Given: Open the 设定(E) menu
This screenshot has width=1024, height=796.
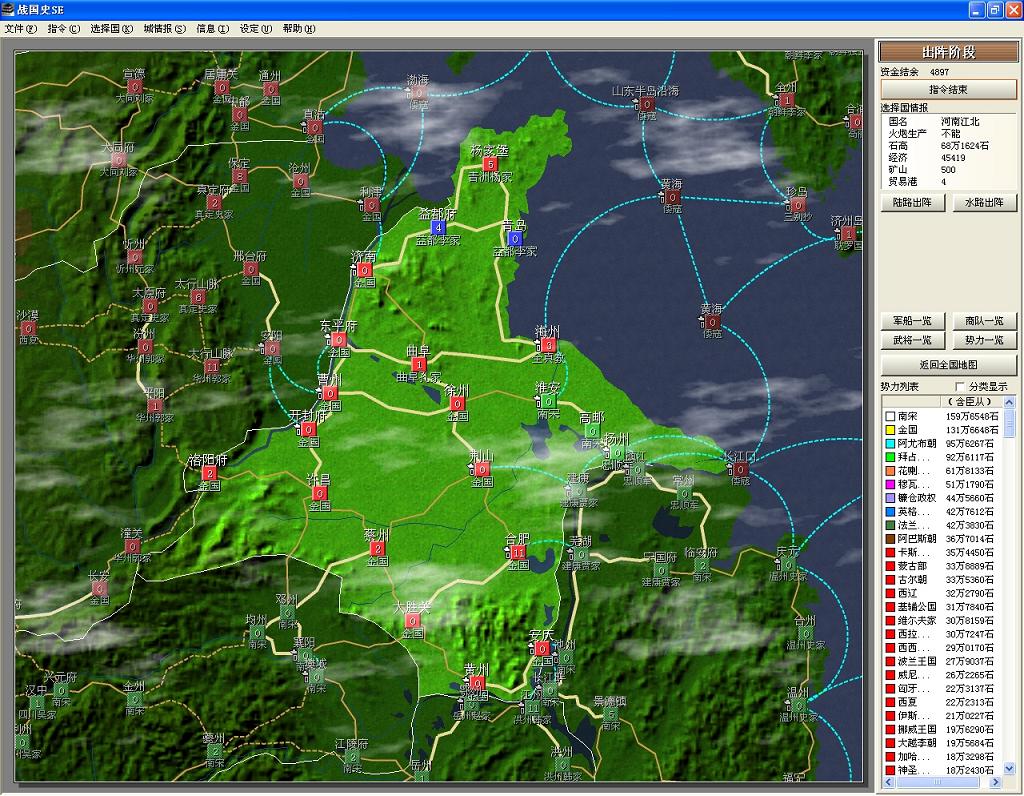Looking at the screenshot, I should 255,29.
